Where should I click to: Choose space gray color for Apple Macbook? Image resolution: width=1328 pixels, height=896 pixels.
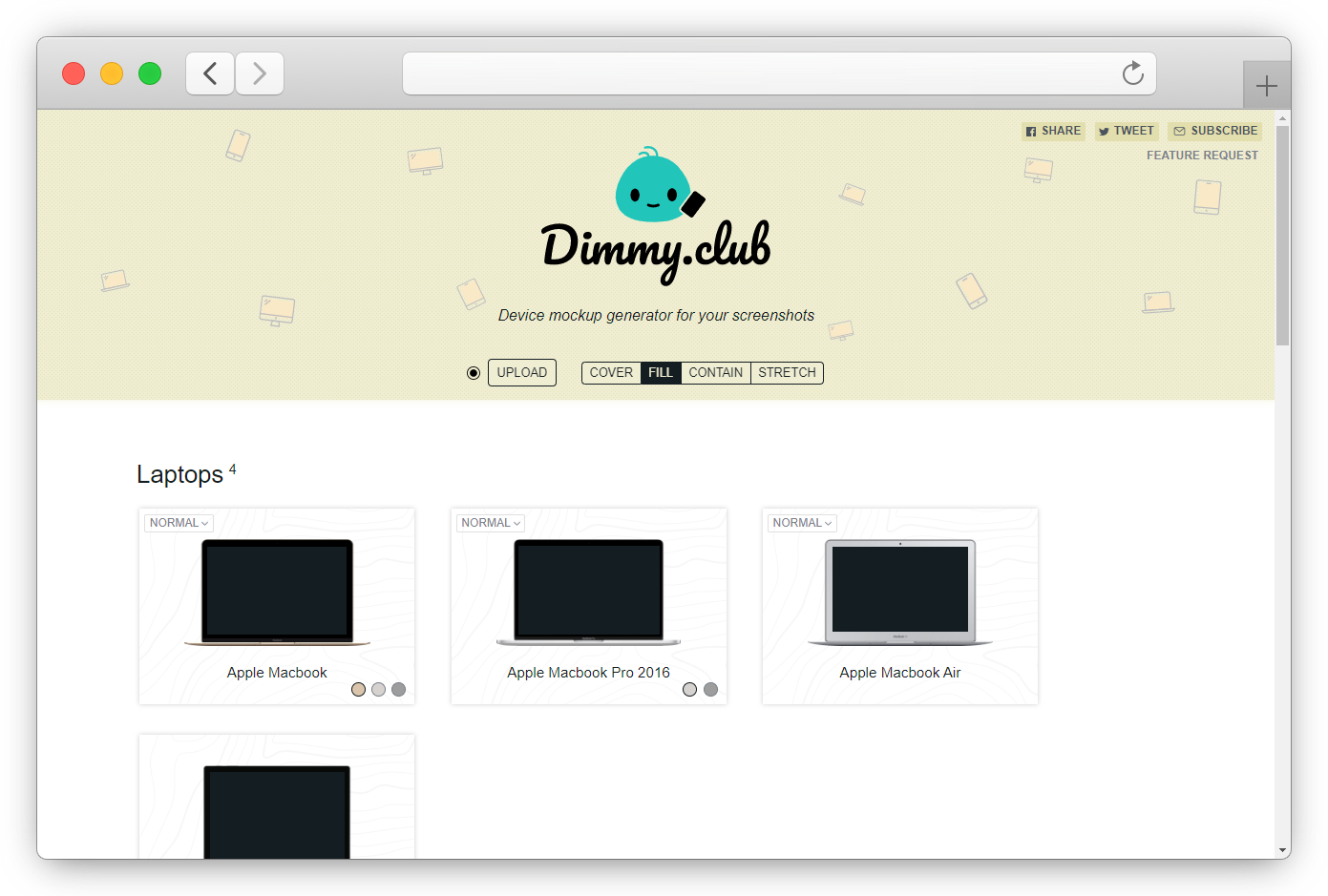(398, 690)
